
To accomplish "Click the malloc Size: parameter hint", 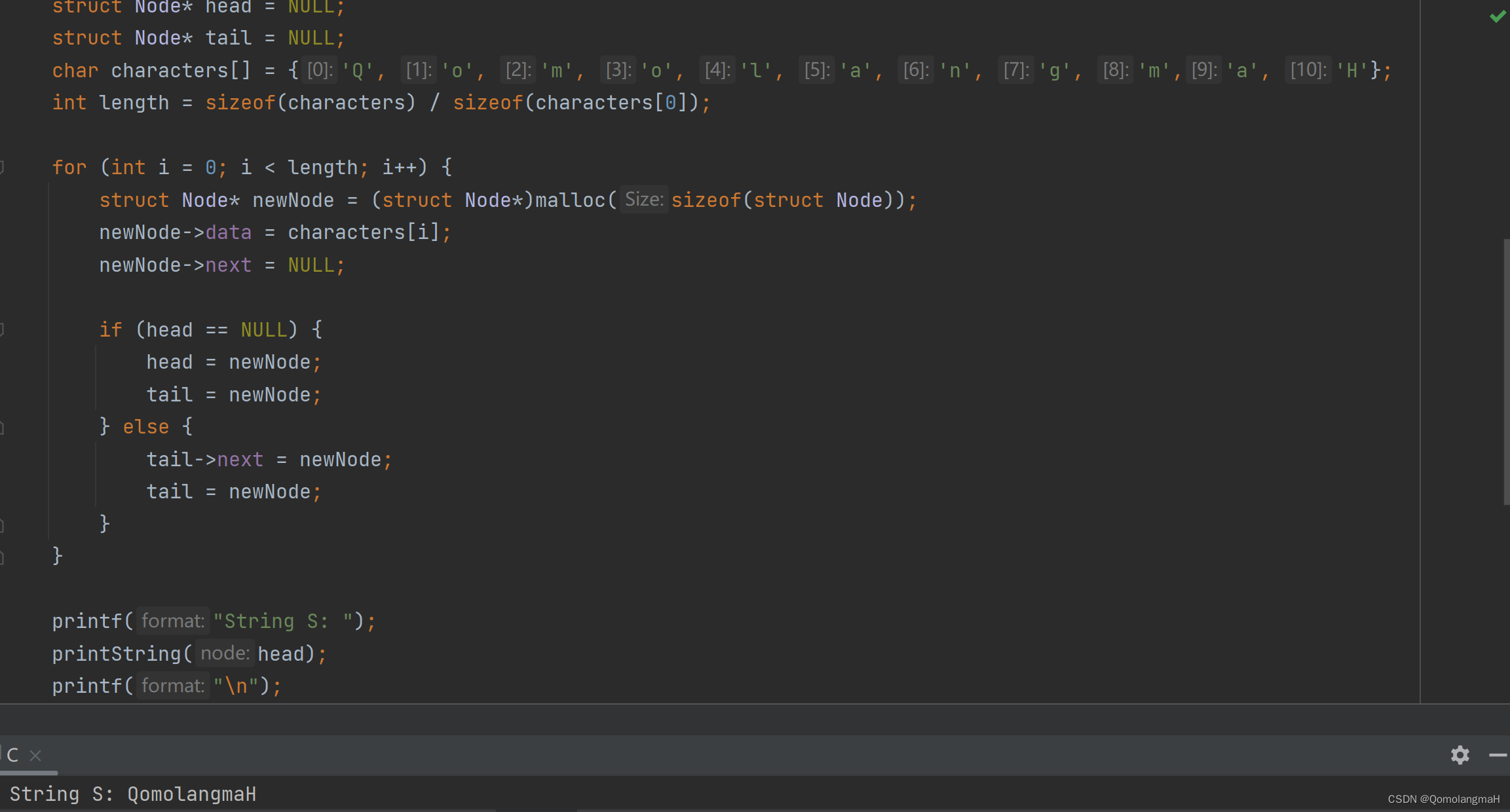I will point(644,200).
